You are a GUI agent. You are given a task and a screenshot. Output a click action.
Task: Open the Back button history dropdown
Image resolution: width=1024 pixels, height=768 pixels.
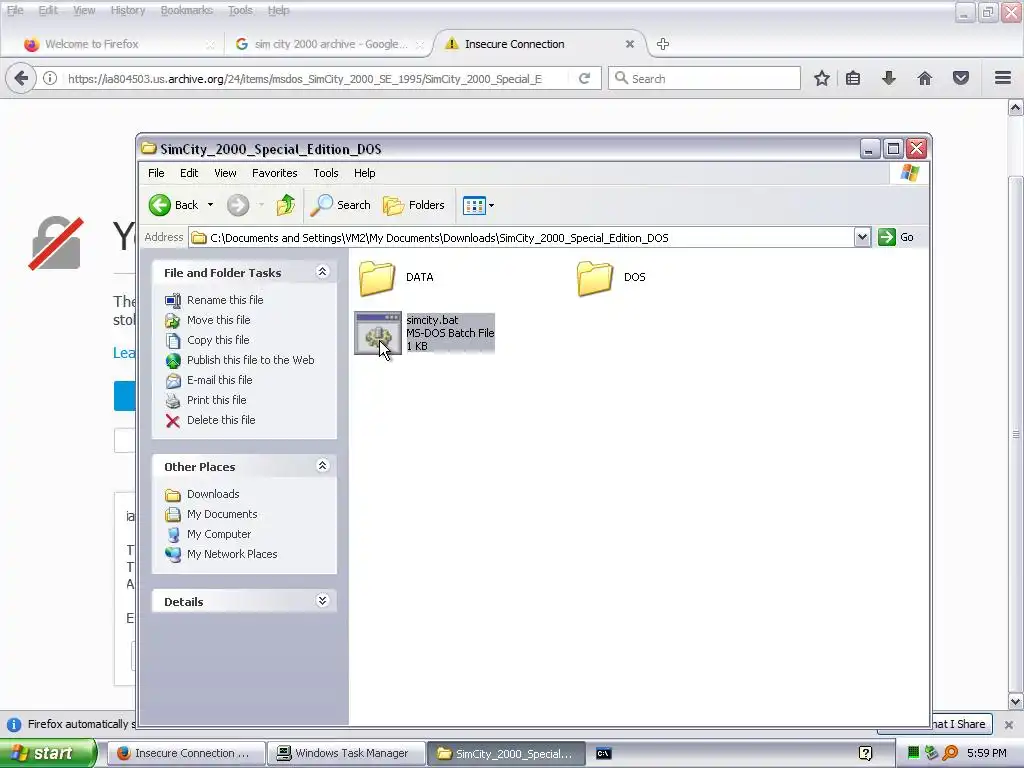tap(210, 205)
